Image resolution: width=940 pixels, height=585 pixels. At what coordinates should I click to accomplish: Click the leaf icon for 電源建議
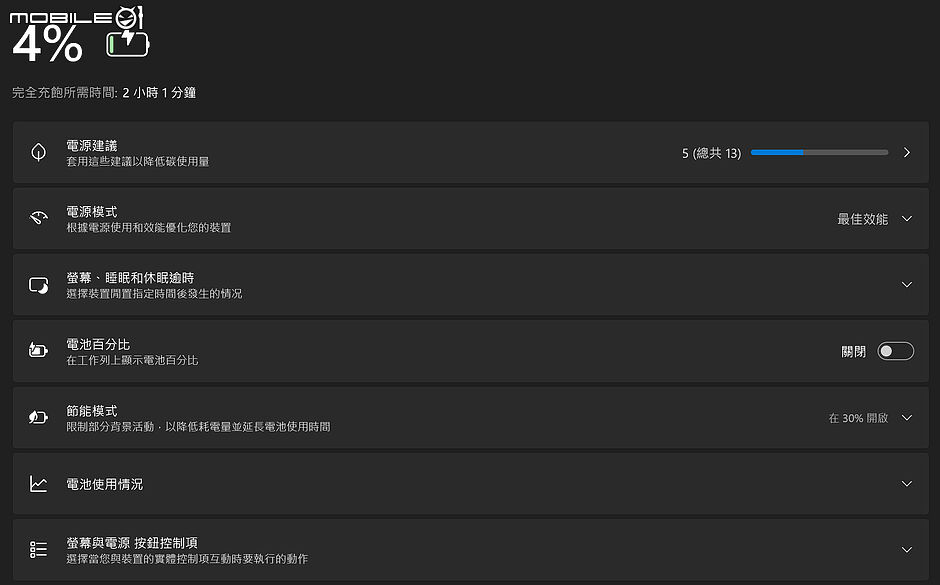pyautogui.click(x=38, y=152)
